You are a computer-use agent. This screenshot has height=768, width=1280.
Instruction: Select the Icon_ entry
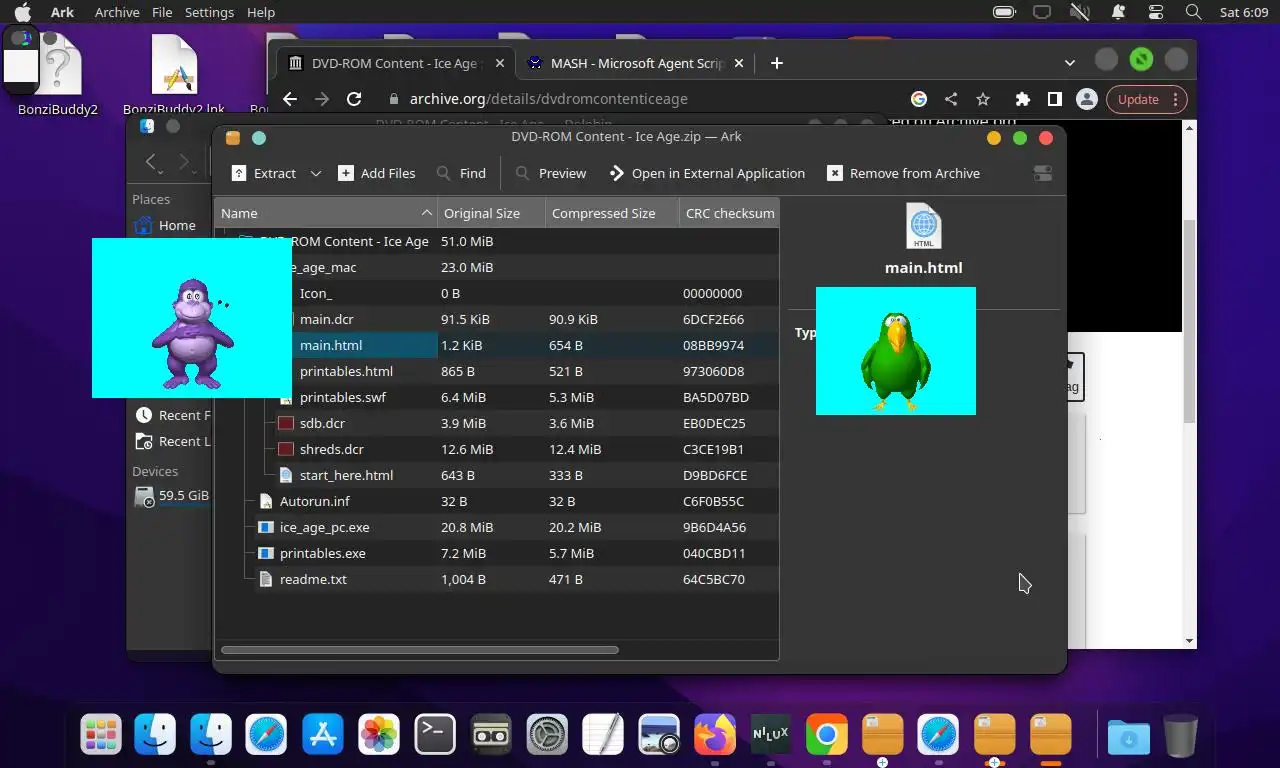(x=316, y=293)
